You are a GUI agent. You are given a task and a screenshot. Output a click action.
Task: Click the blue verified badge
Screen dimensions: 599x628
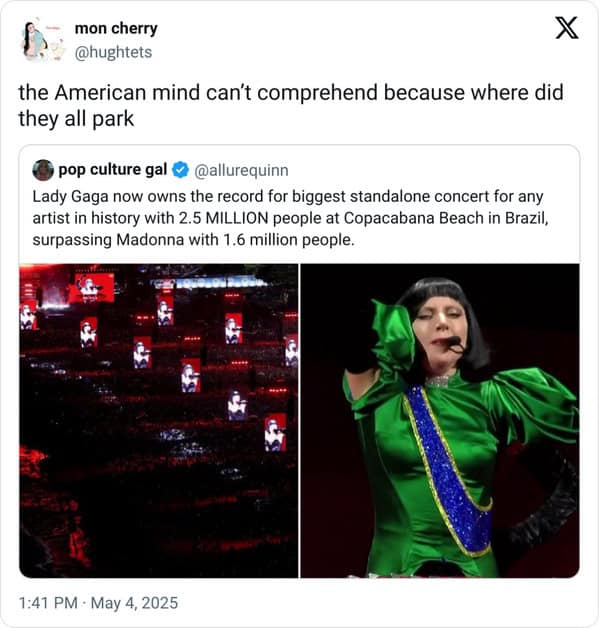[180, 170]
